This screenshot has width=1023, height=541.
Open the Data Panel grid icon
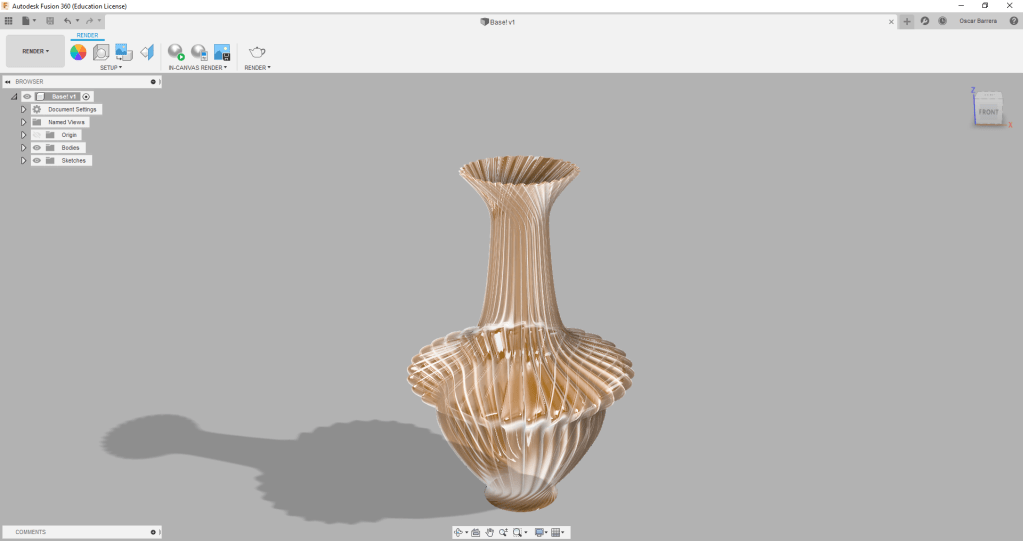[x=9, y=21]
